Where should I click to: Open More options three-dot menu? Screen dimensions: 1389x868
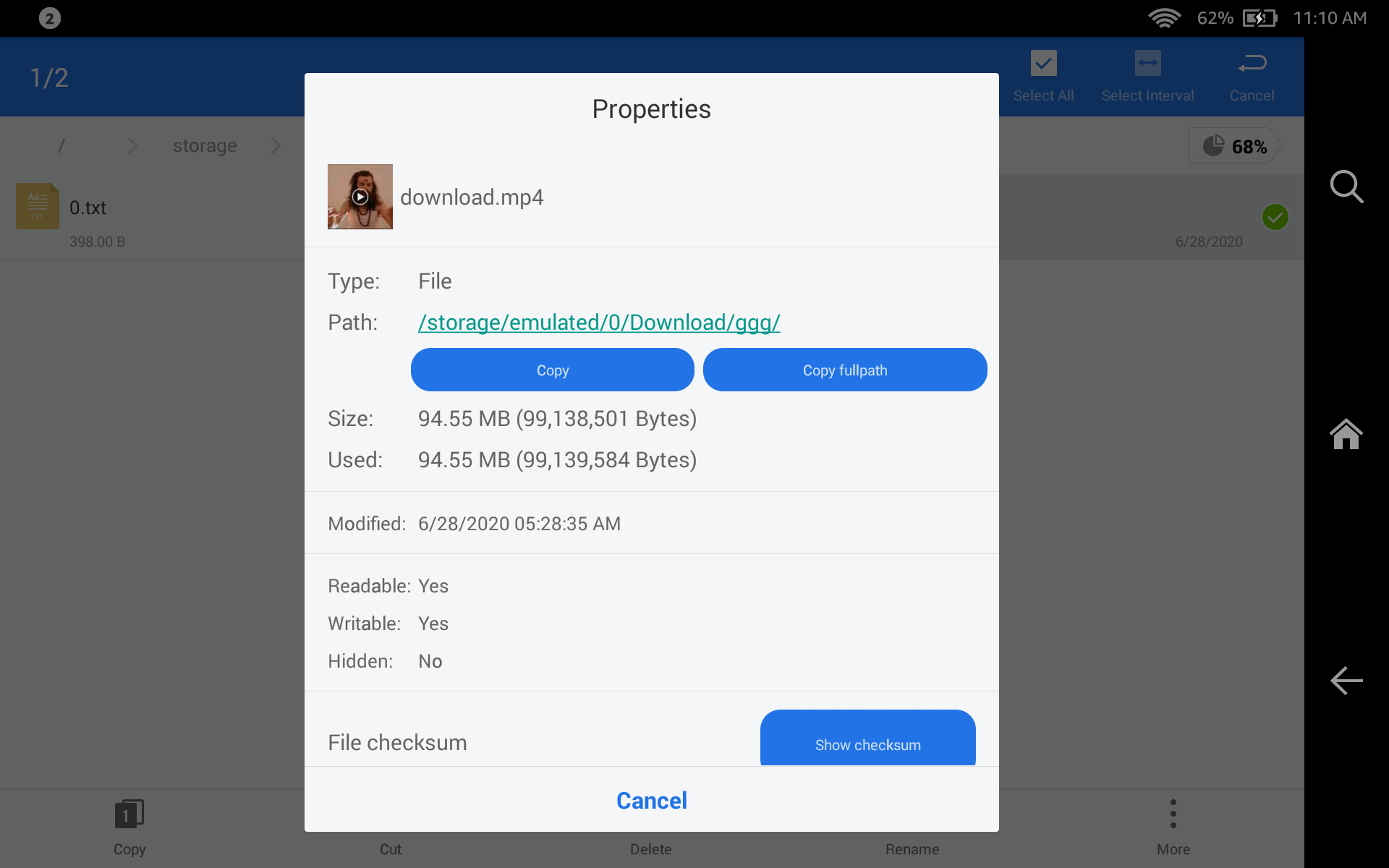1173,815
